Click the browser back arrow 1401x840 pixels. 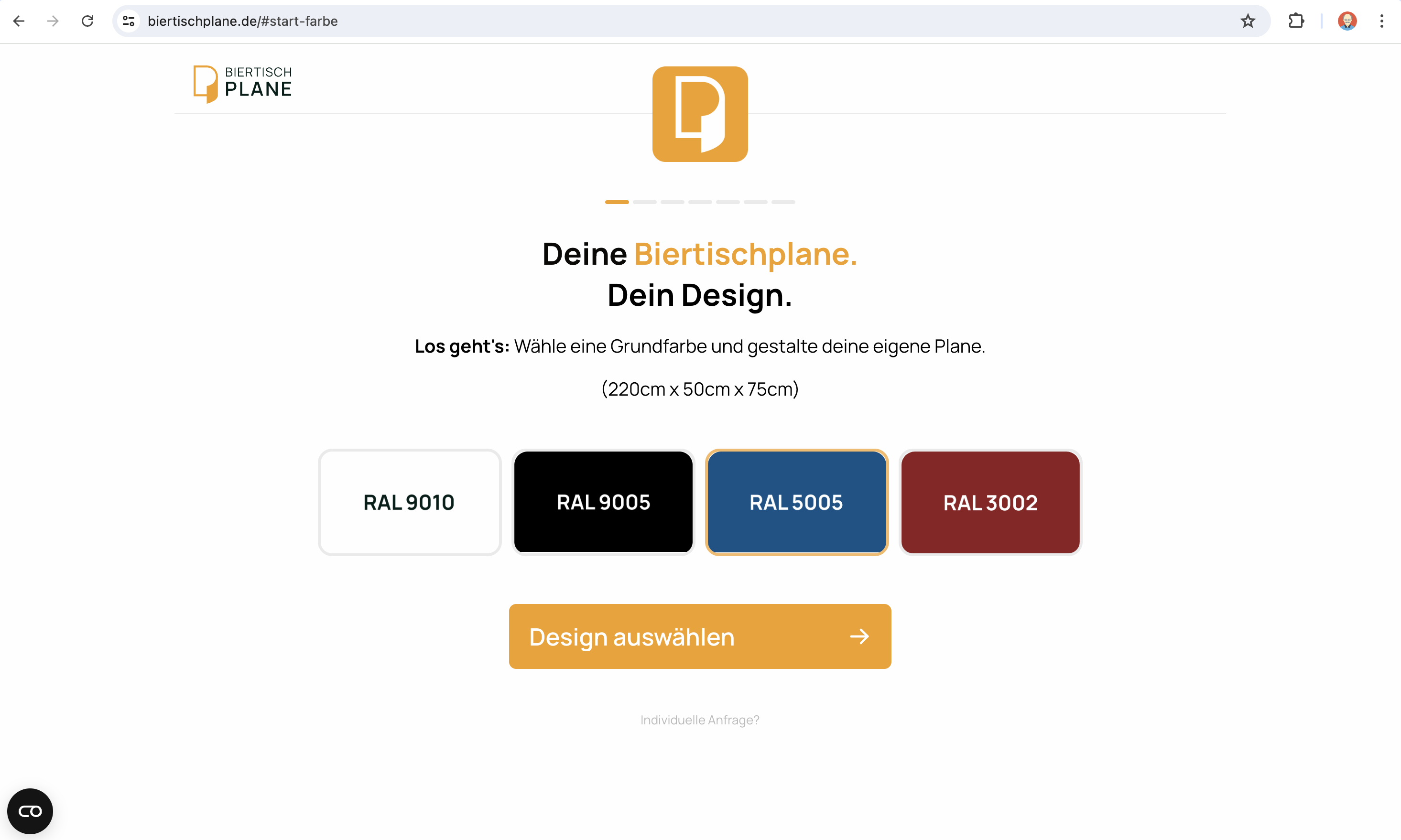pos(19,21)
